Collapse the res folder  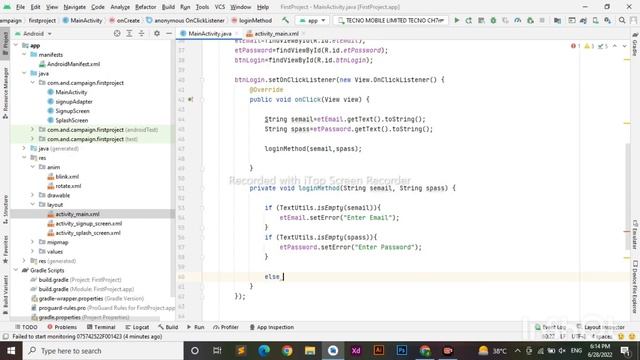[x=24, y=158]
